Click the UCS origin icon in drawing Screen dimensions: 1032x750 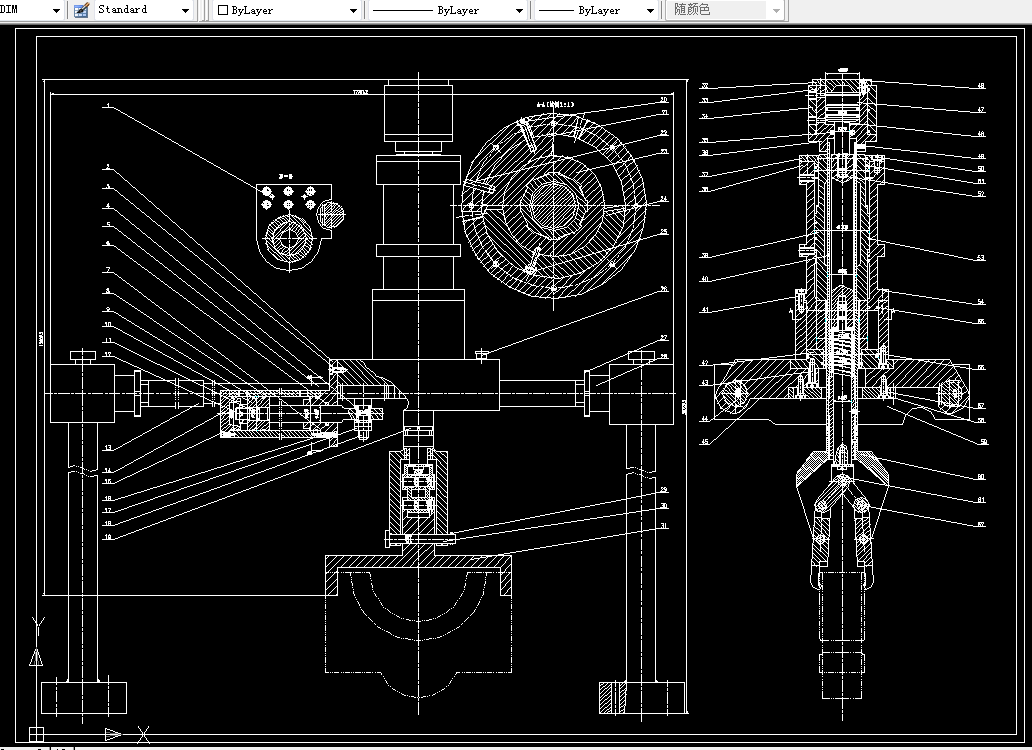(x=36, y=734)
